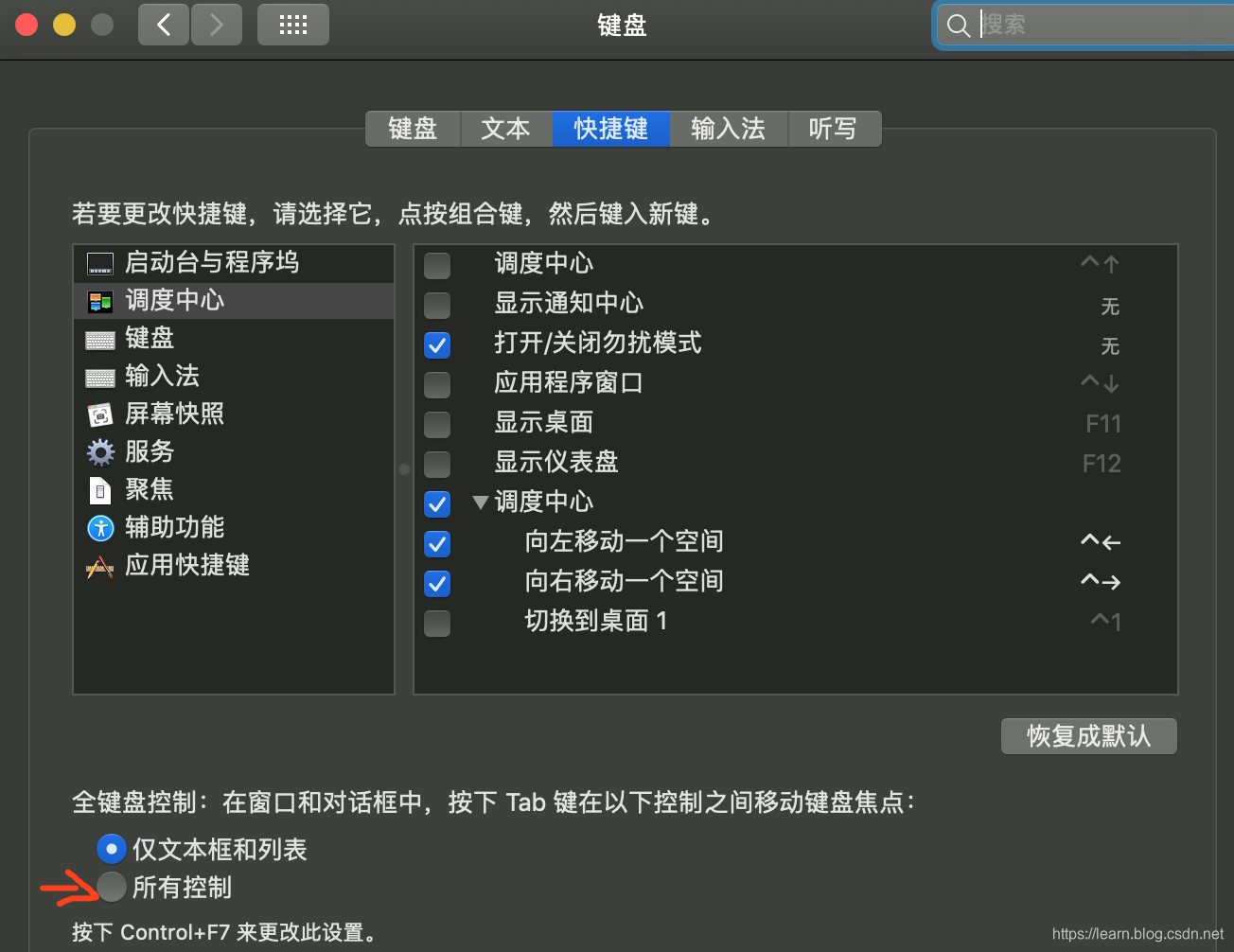Image resolution: width=1234 pixels, height=952 pixels.
Task: Enable the 切换到桌面 1 checkbox
Action: (437, 624)
